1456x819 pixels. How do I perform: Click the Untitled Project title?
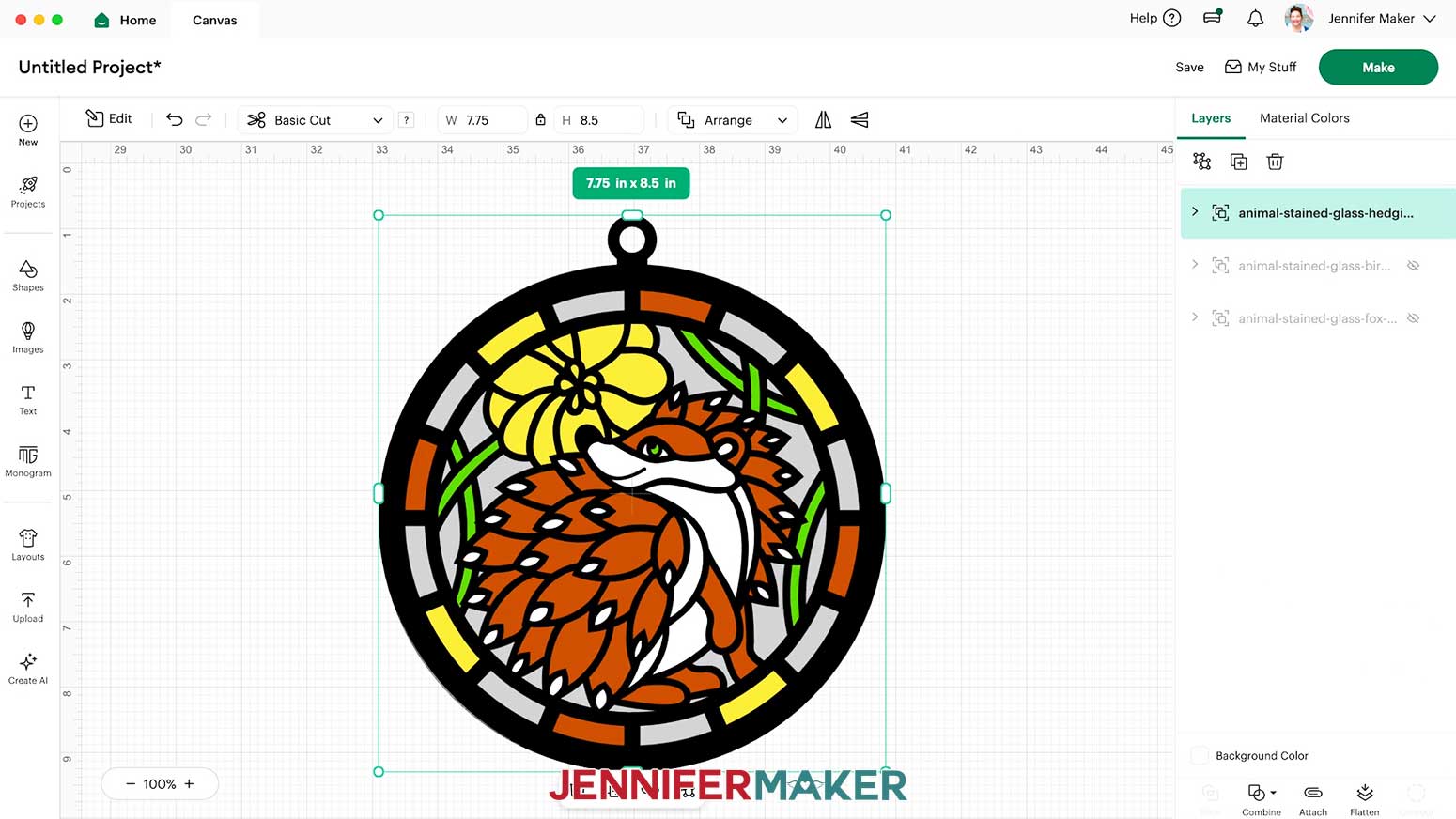click(x=90, y=67)
